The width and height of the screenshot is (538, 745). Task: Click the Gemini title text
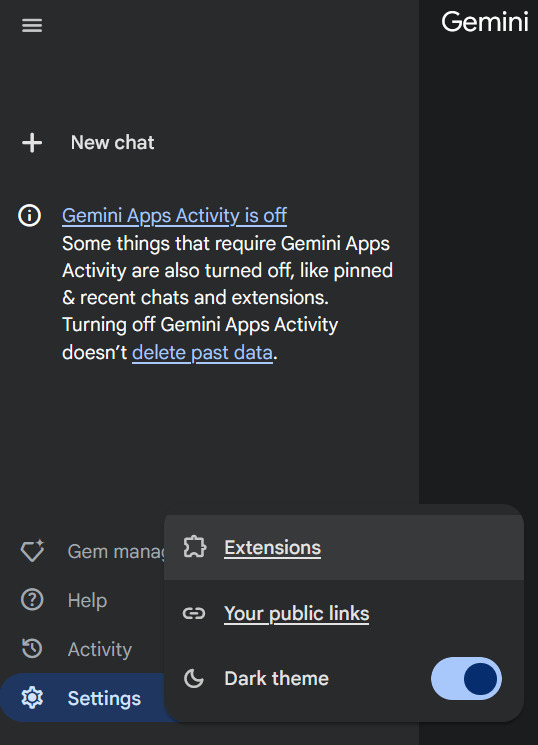[485, 22]
